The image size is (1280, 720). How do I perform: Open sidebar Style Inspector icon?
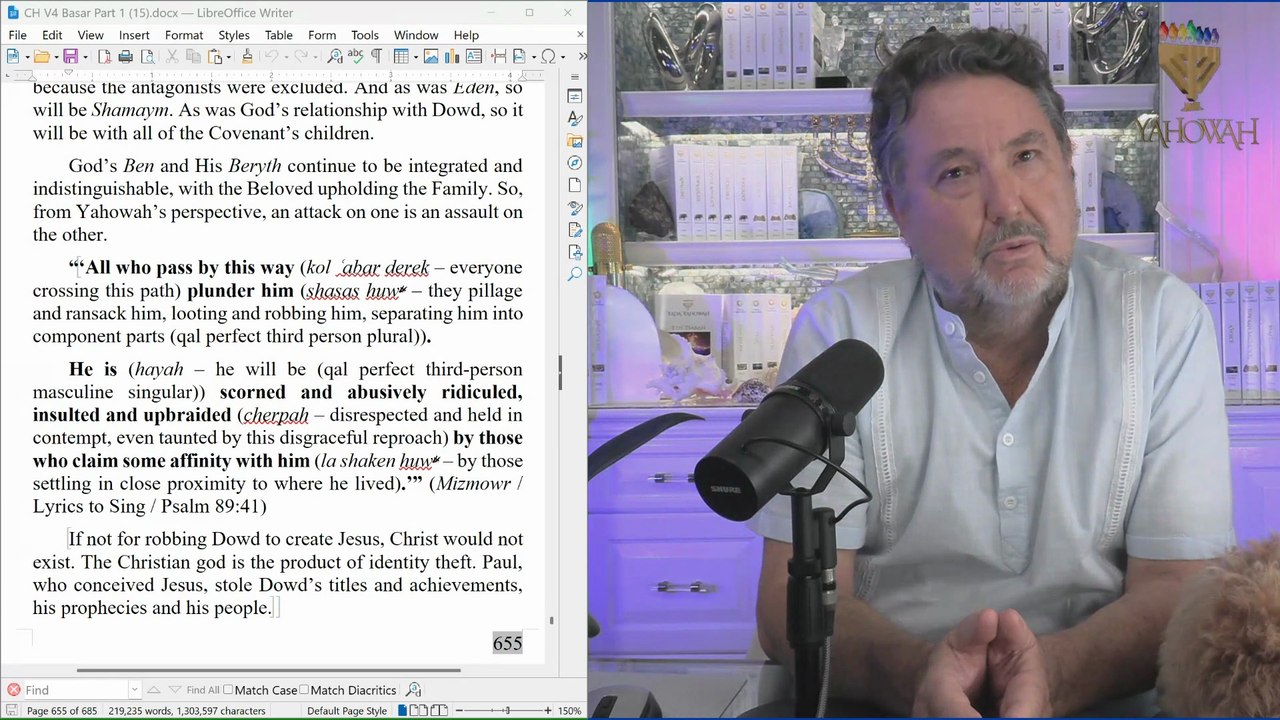(575, 208)
